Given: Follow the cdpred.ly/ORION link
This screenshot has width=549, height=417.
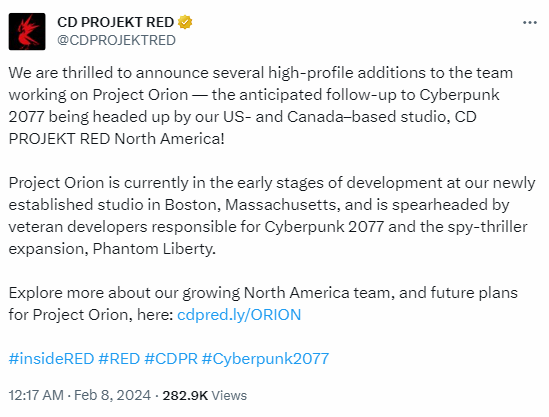Looking at the screenshot, I should point(239,315).
